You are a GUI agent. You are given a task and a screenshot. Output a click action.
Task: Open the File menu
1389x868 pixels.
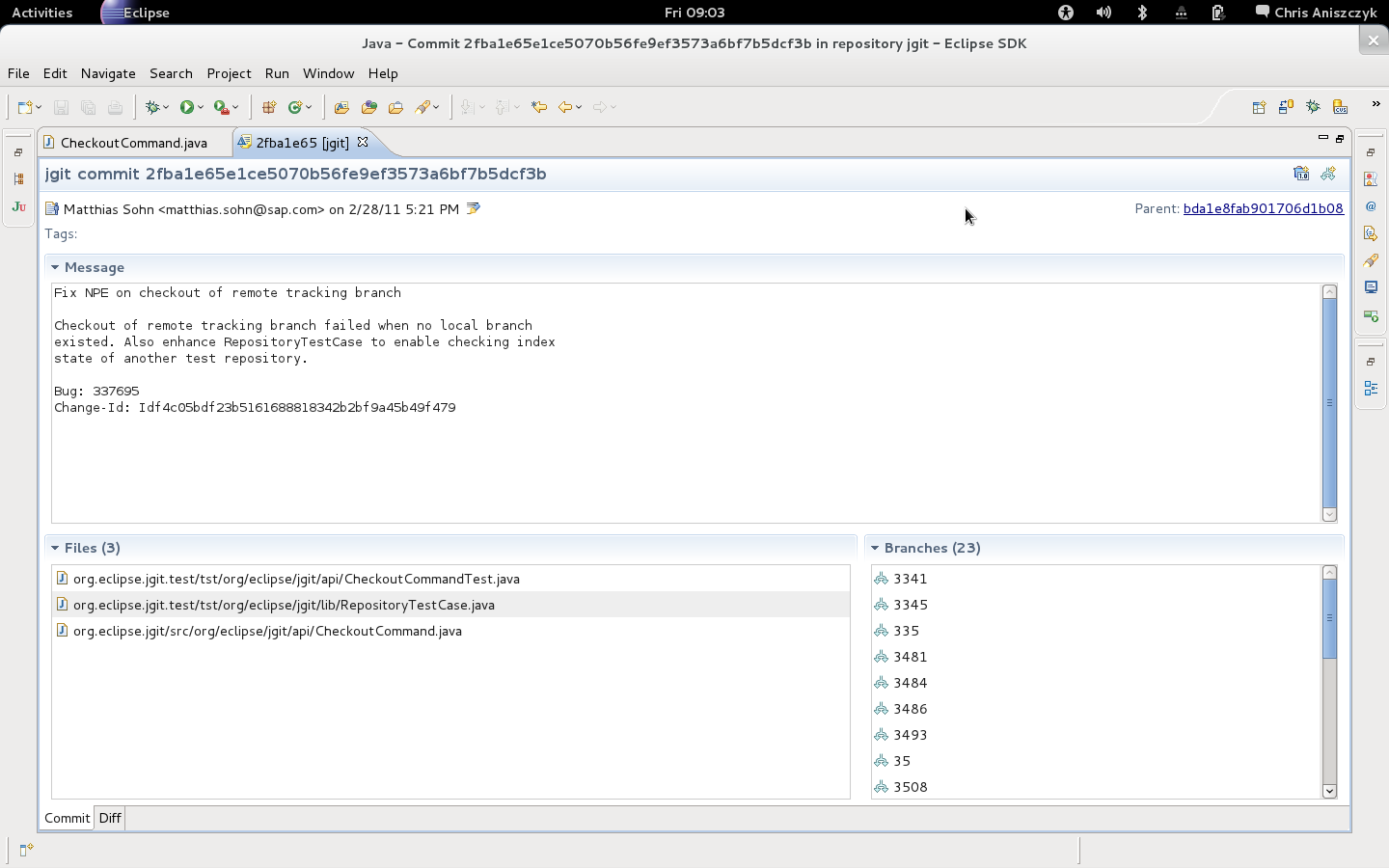(18, 73)
